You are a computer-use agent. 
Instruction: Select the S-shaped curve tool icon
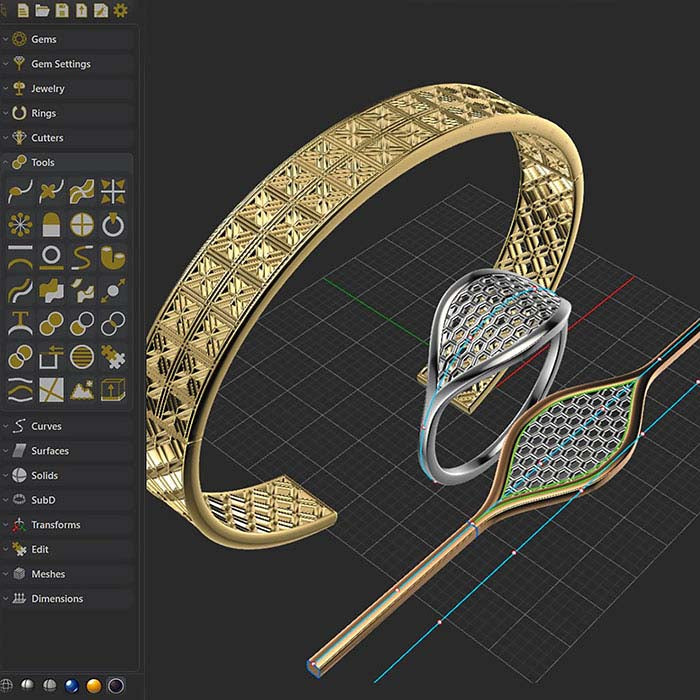[x=82, y=257]
